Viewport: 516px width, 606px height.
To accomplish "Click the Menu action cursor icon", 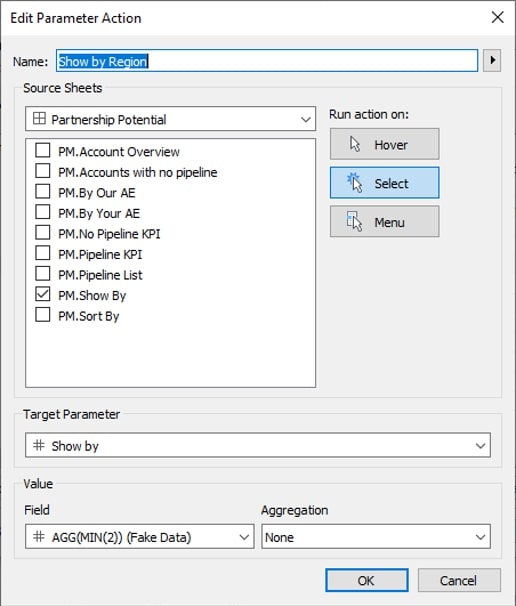I will click(354, 221).
